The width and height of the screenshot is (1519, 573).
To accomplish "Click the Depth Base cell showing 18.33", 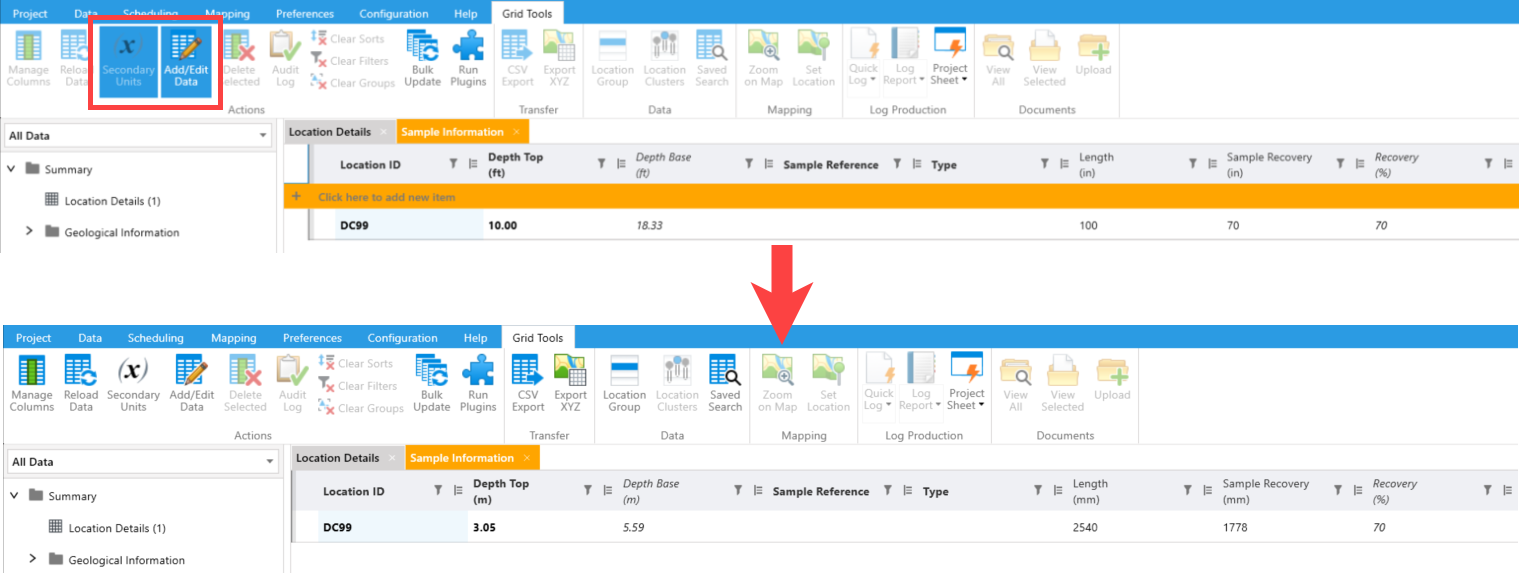I will click(704, 226).
